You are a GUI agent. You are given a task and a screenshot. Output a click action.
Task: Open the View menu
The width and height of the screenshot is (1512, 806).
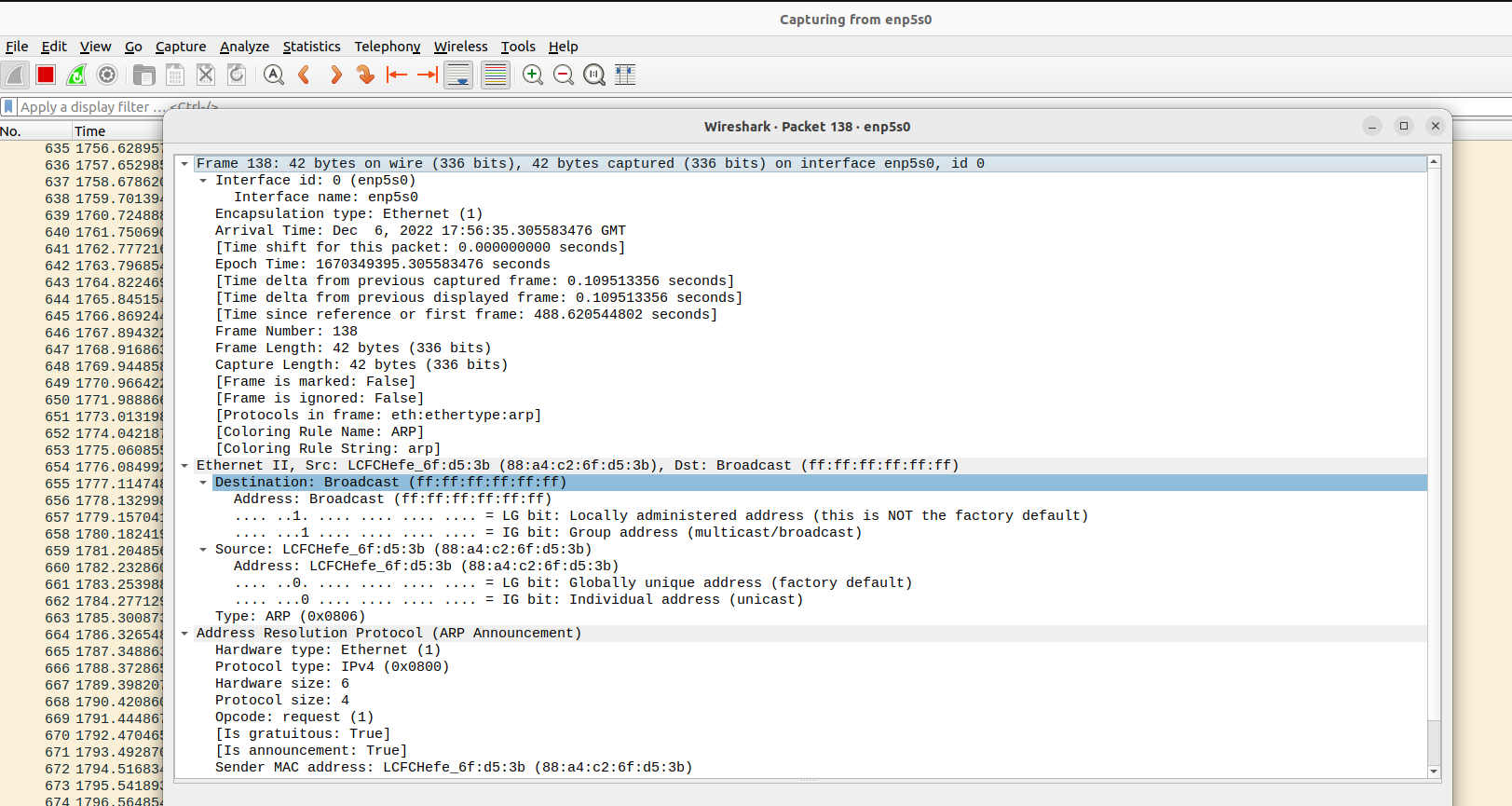coord(95,47)
